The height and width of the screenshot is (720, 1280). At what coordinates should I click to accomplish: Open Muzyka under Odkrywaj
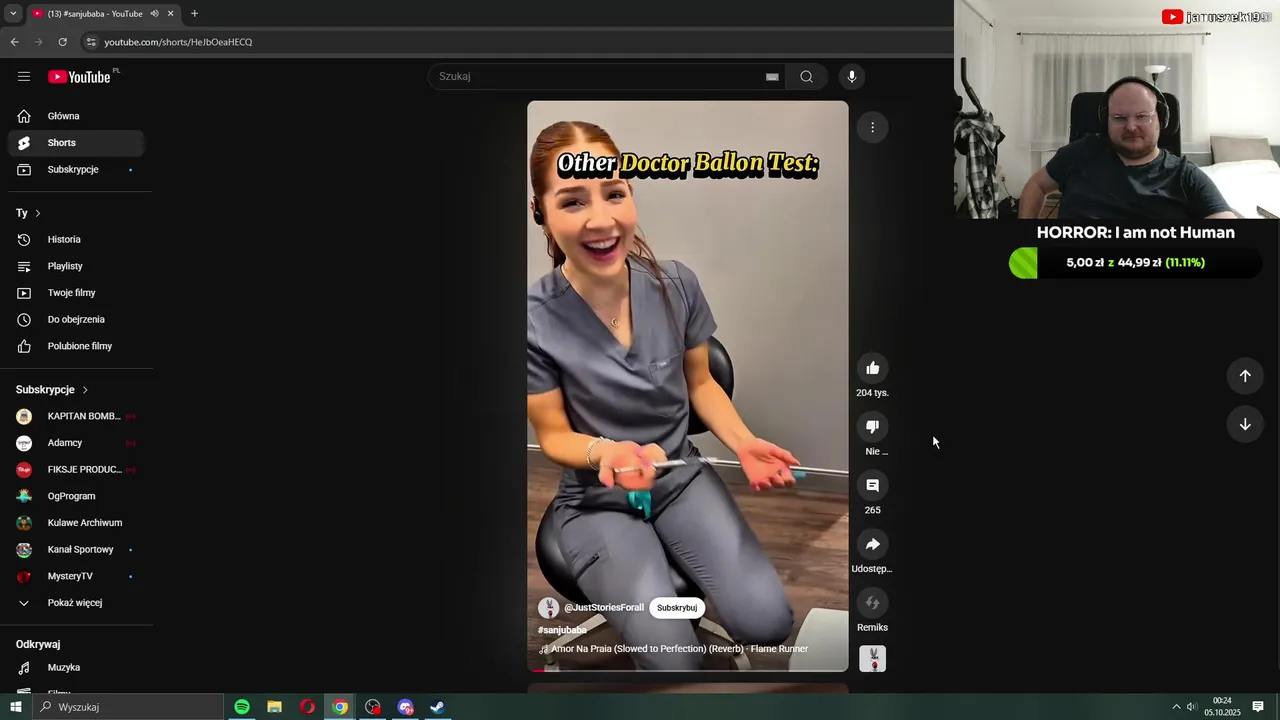pyautogui.click(x=76, y=668)
